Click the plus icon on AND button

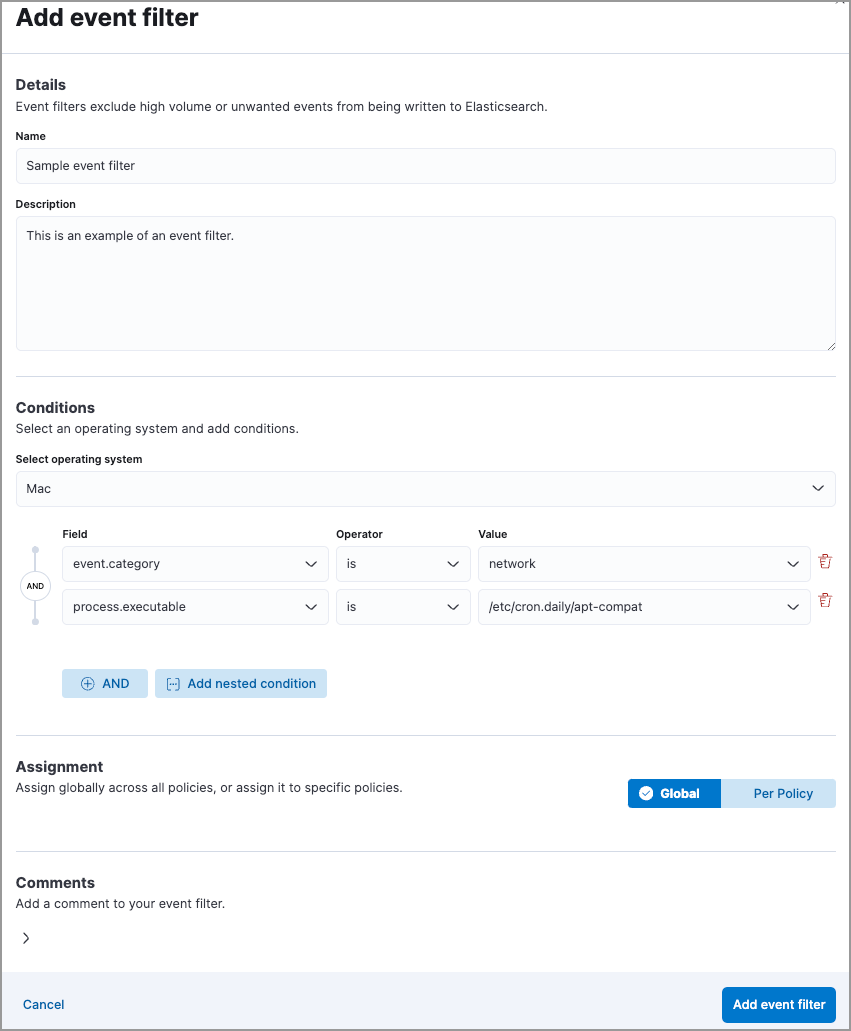click(x=88, y=684)
